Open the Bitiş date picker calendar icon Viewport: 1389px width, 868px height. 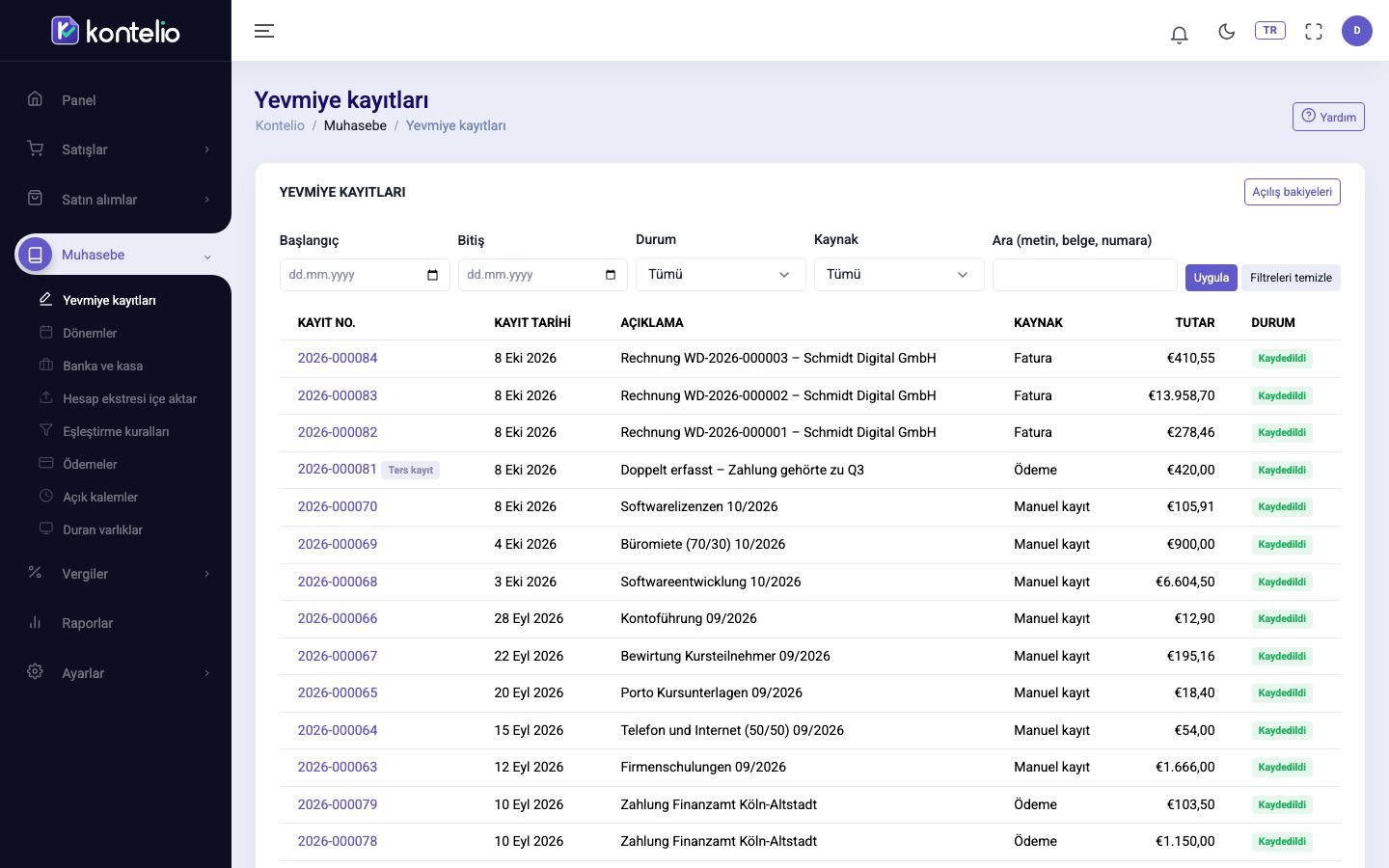[x=611, y=275]
